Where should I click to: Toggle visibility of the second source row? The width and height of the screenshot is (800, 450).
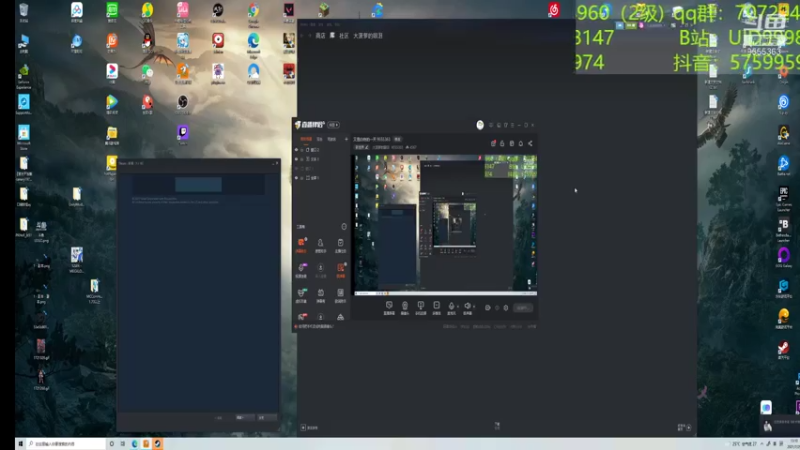point(296,159)
